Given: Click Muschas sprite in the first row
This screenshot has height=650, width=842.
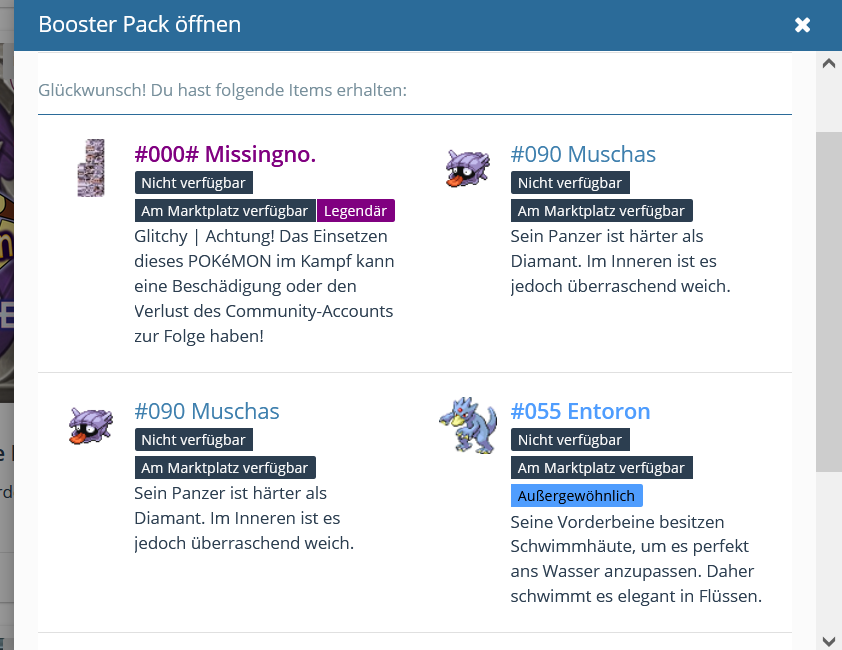Looking at the screenshot, I should [467, 168].
